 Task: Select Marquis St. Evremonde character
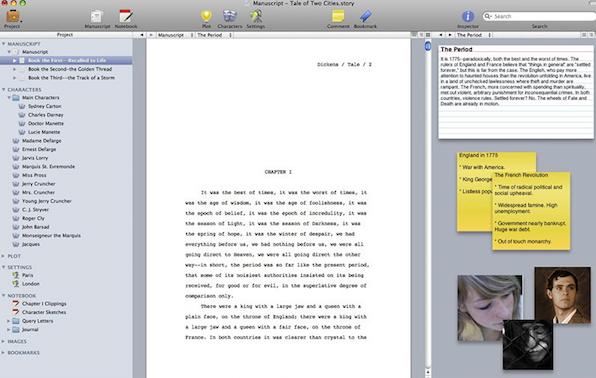point(48,167)
